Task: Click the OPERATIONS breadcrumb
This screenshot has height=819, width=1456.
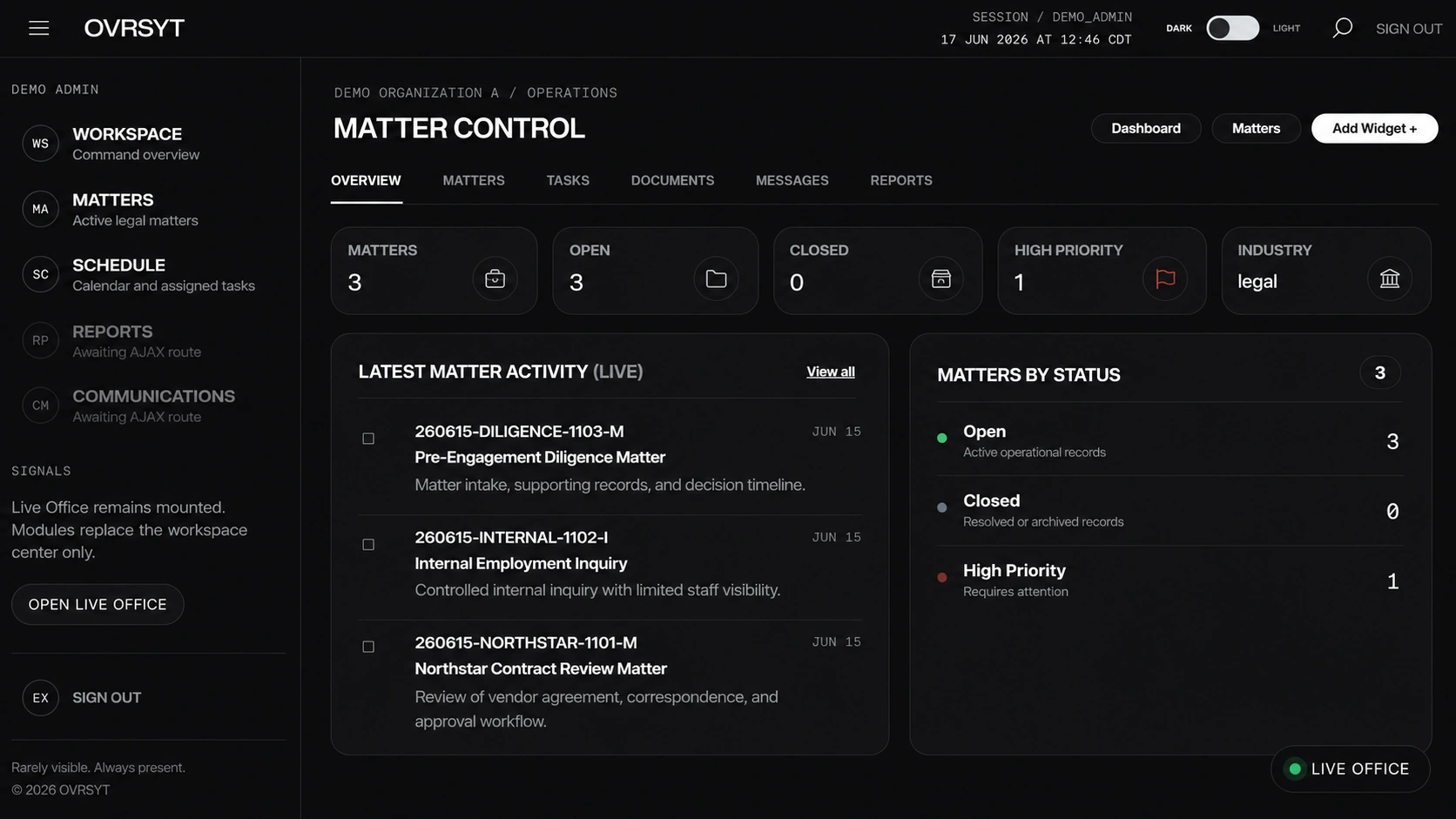Action: pos(572,93)
